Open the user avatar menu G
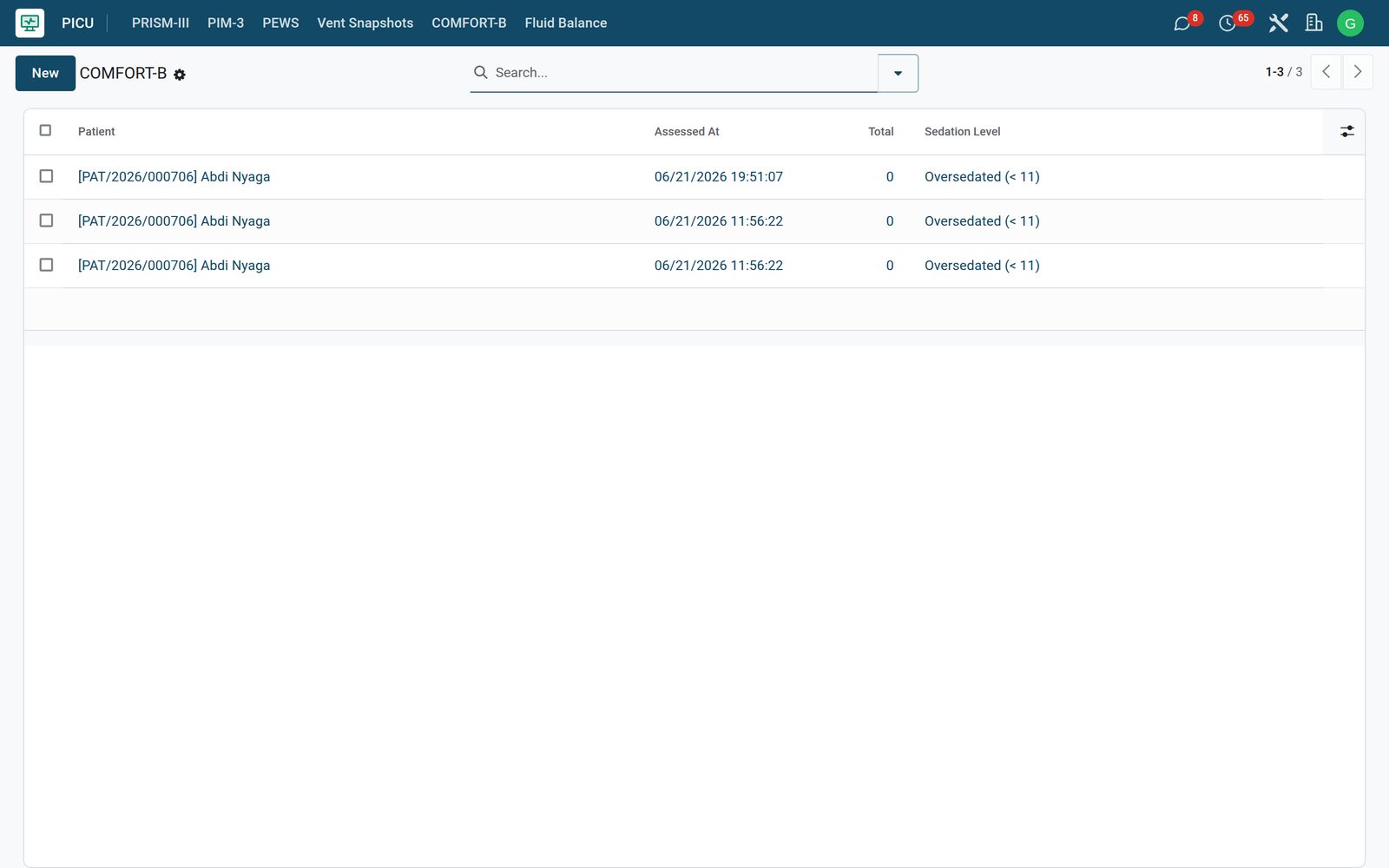Image resolution: width=1389 pixels, height=868 pixels. pos(1350,23)
